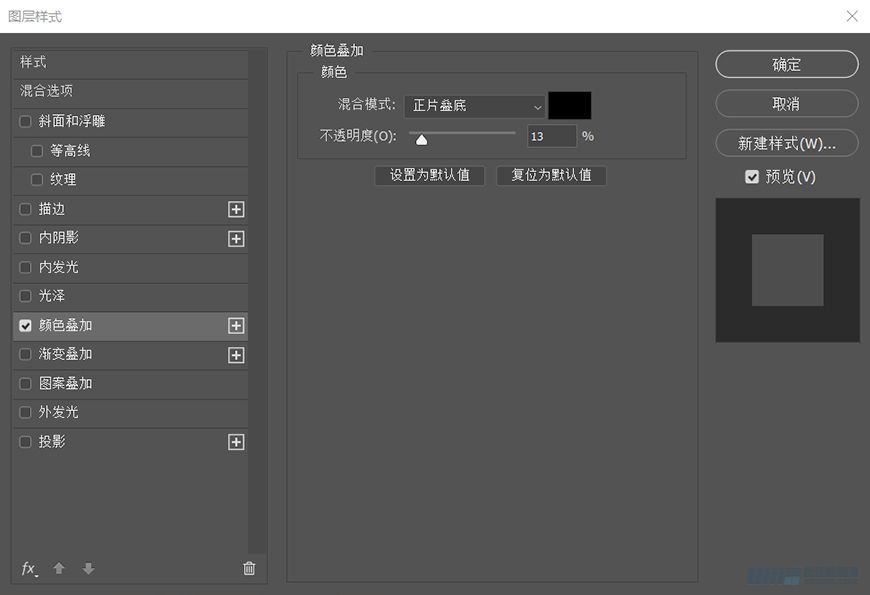Image resolution: width=870 pixels, height=595 pixels.
Task: Open the 内发光 settings row
Action: click(x=130, y=268)
